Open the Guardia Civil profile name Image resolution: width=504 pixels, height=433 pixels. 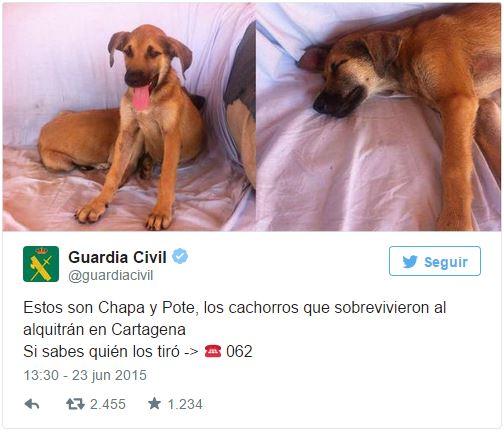point(117,257)
